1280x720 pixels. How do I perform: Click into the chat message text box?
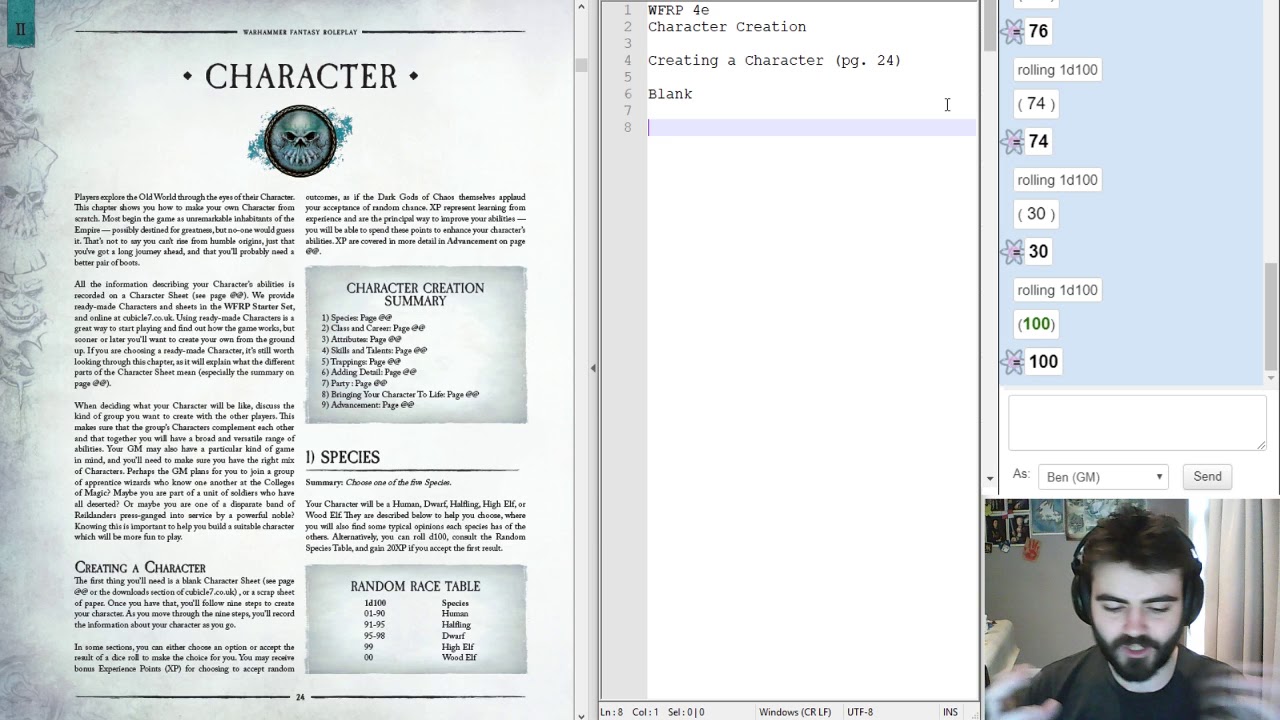(1137, 423)
